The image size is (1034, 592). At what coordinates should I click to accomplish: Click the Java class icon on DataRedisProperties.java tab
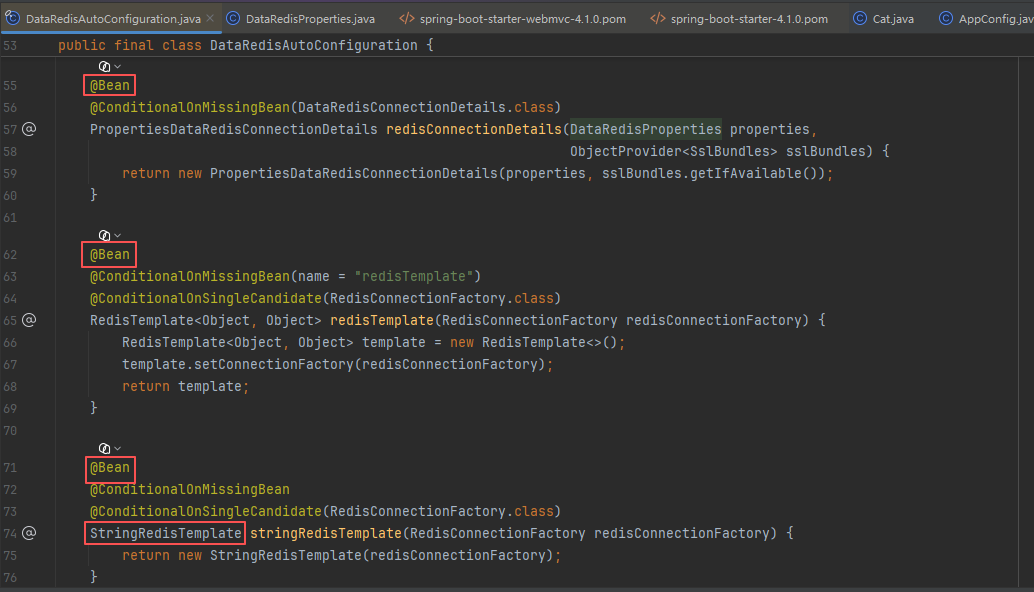pos(233,18)
